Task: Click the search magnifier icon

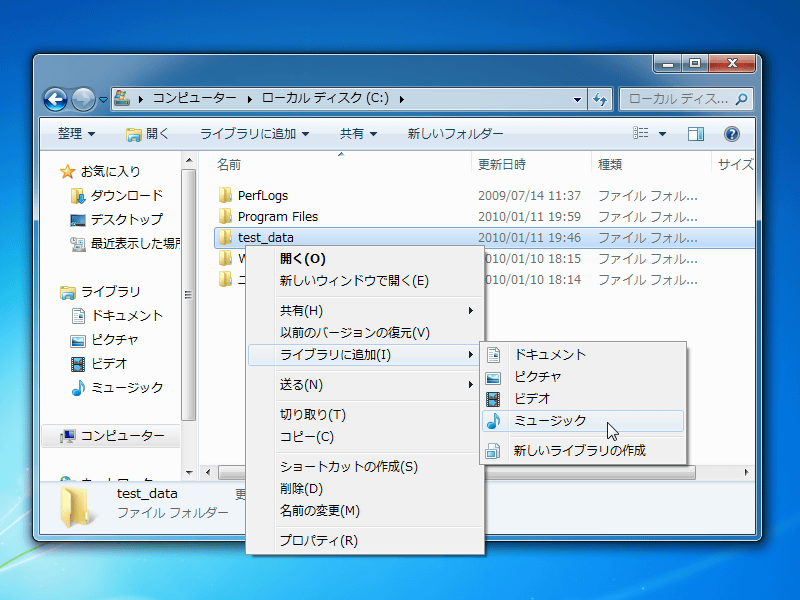Action: click(x=741, y=99)
